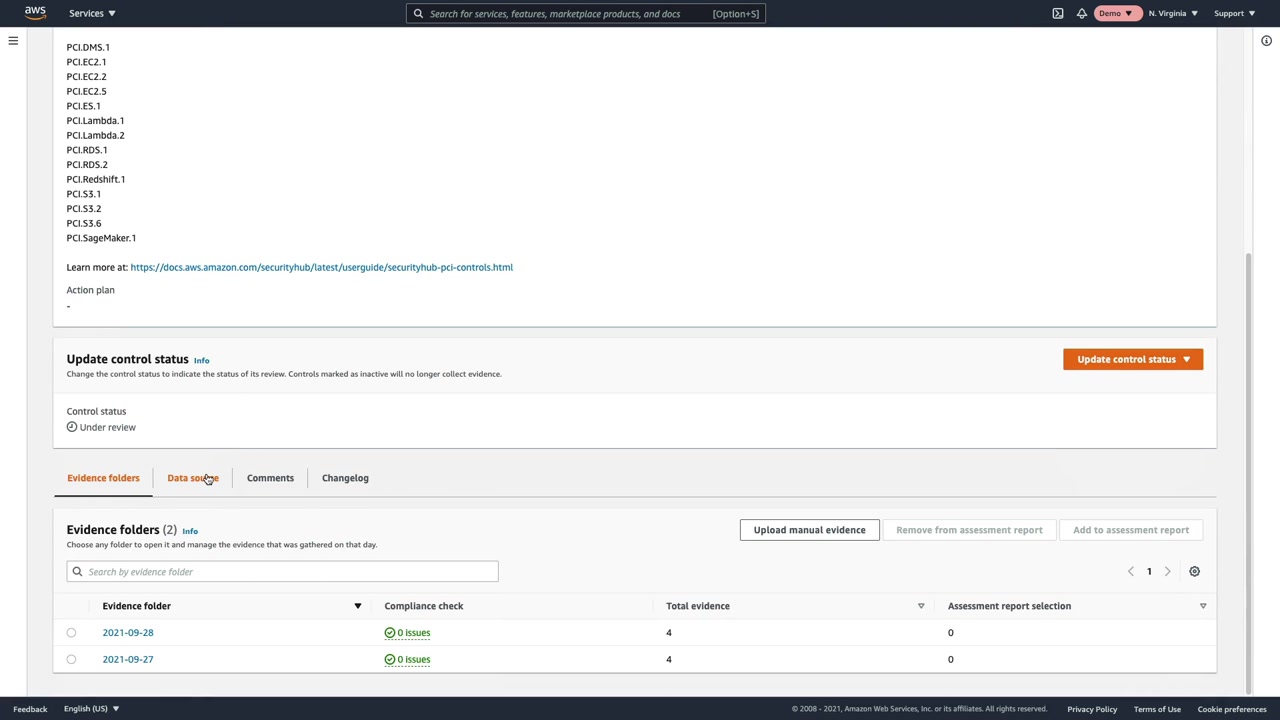Sort by Total evidence column arrow
Viewport: 1280px width, 720px height.
[921, 606]
